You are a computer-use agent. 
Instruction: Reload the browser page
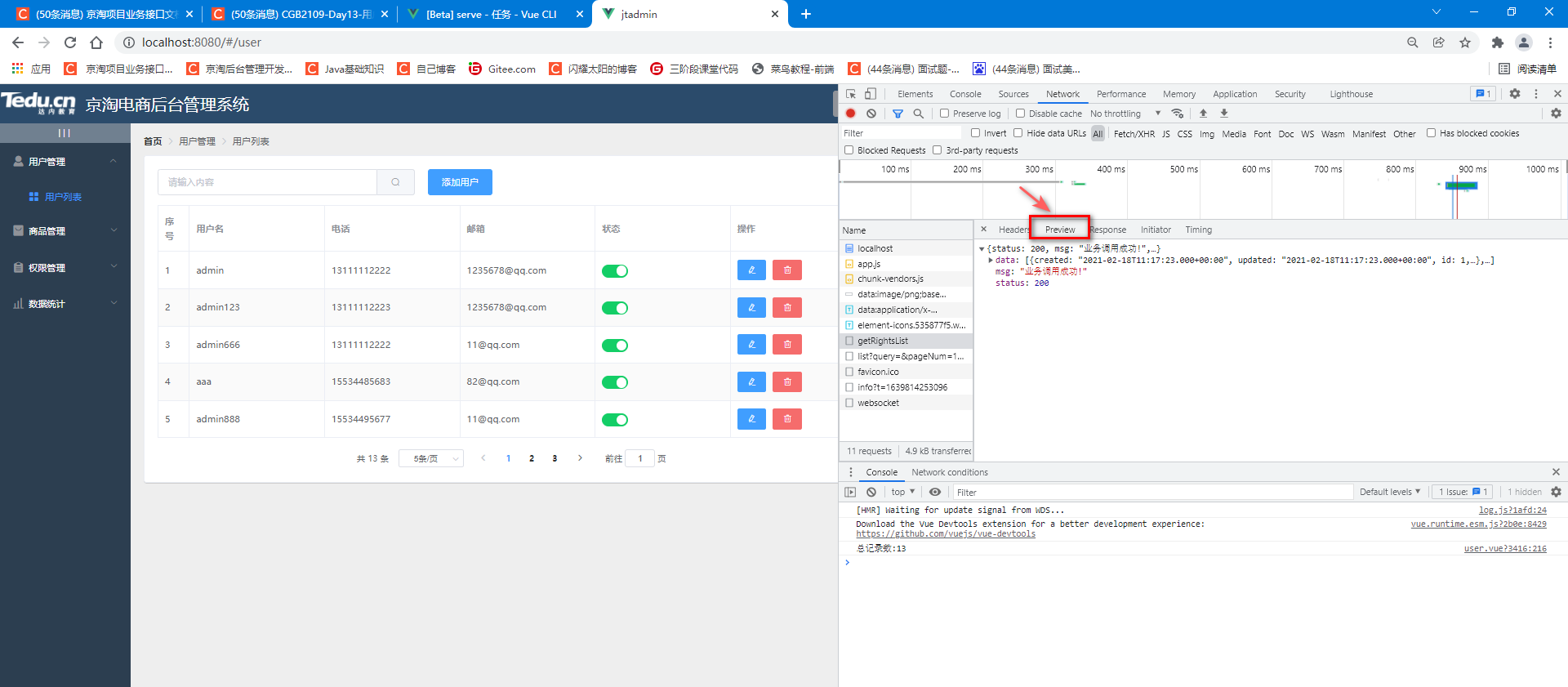70,42
